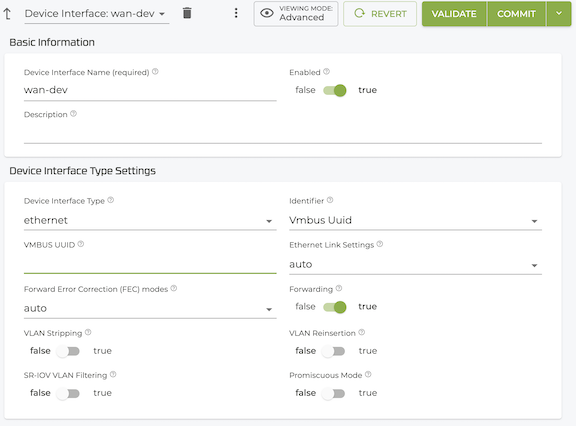Toggle the Forwarding switch
Screen dimensions: 576x426
point(335,307)
